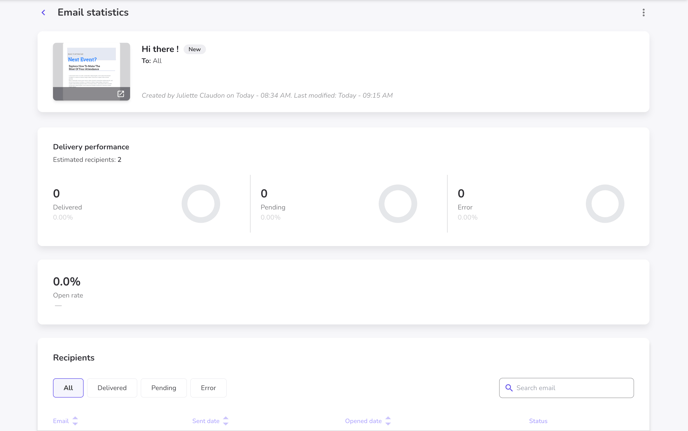Switch to the Delivered recipients filter
The height and width of the screenshot is (431, 688).
[112, 388]
